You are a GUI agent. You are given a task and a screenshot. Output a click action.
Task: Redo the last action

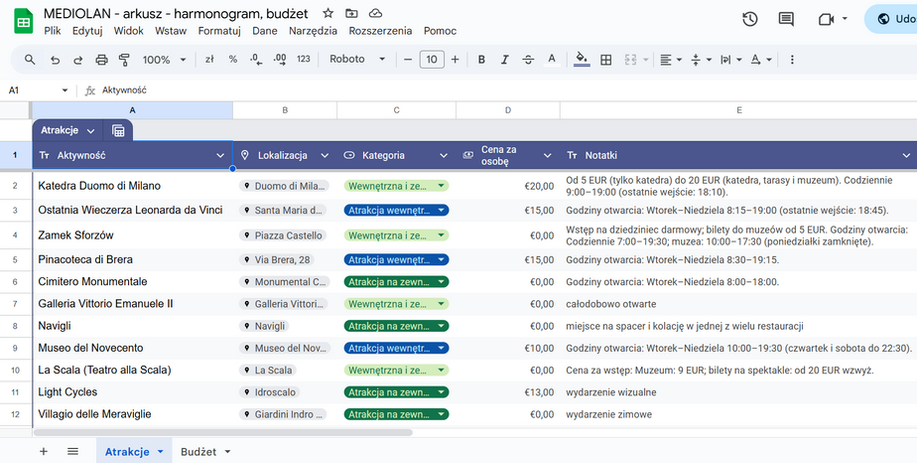click(78, 60)
